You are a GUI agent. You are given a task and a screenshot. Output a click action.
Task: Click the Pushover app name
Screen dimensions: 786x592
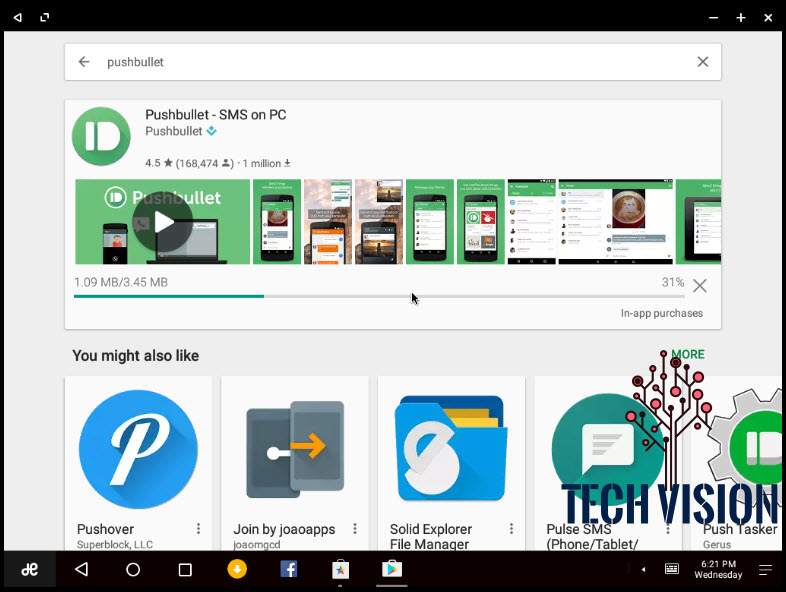point(105,529)
